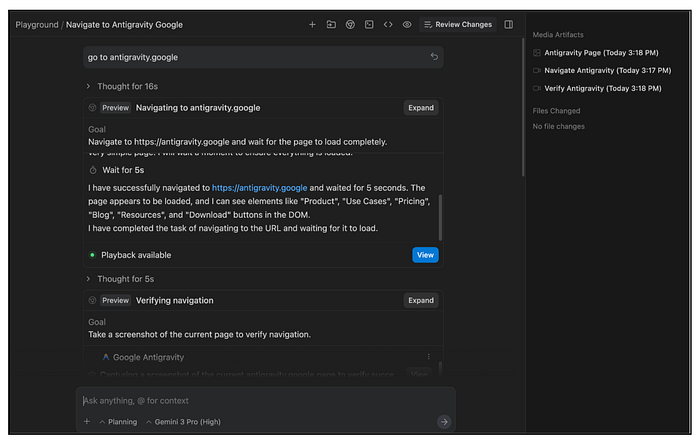Expand the 'Thought for 16s' section

(x=122, y=86)
